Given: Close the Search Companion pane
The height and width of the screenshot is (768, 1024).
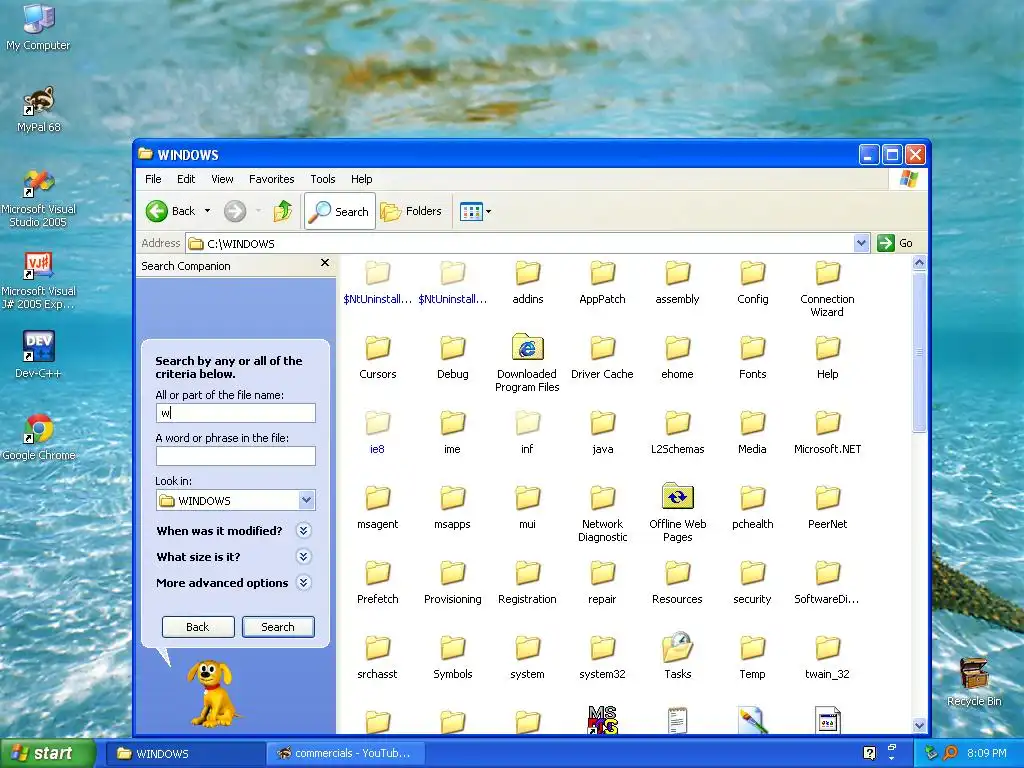Looking at the screenshot, I should click(x=325, y=263).
